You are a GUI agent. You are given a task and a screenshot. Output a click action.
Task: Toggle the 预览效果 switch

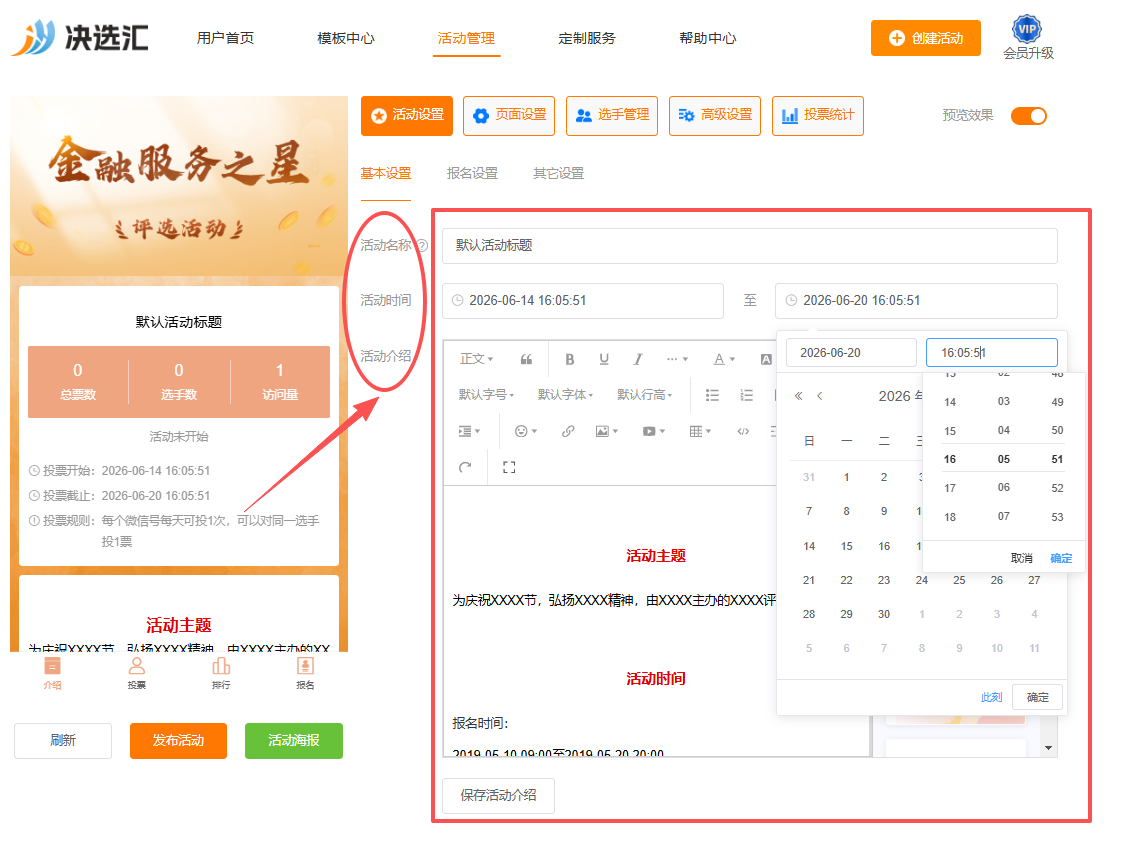[1029, 116]
